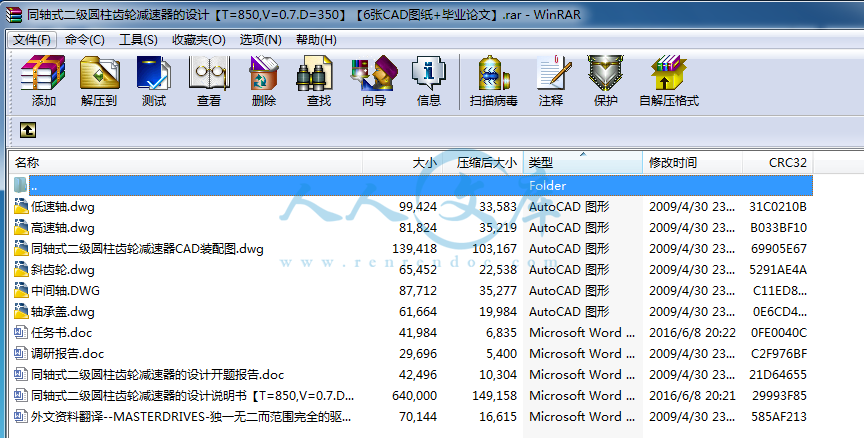This screenshot has width=864, height=438.
Task: Click the 删除 (Delete) toolbar icon
Action: tap(263, 73)
